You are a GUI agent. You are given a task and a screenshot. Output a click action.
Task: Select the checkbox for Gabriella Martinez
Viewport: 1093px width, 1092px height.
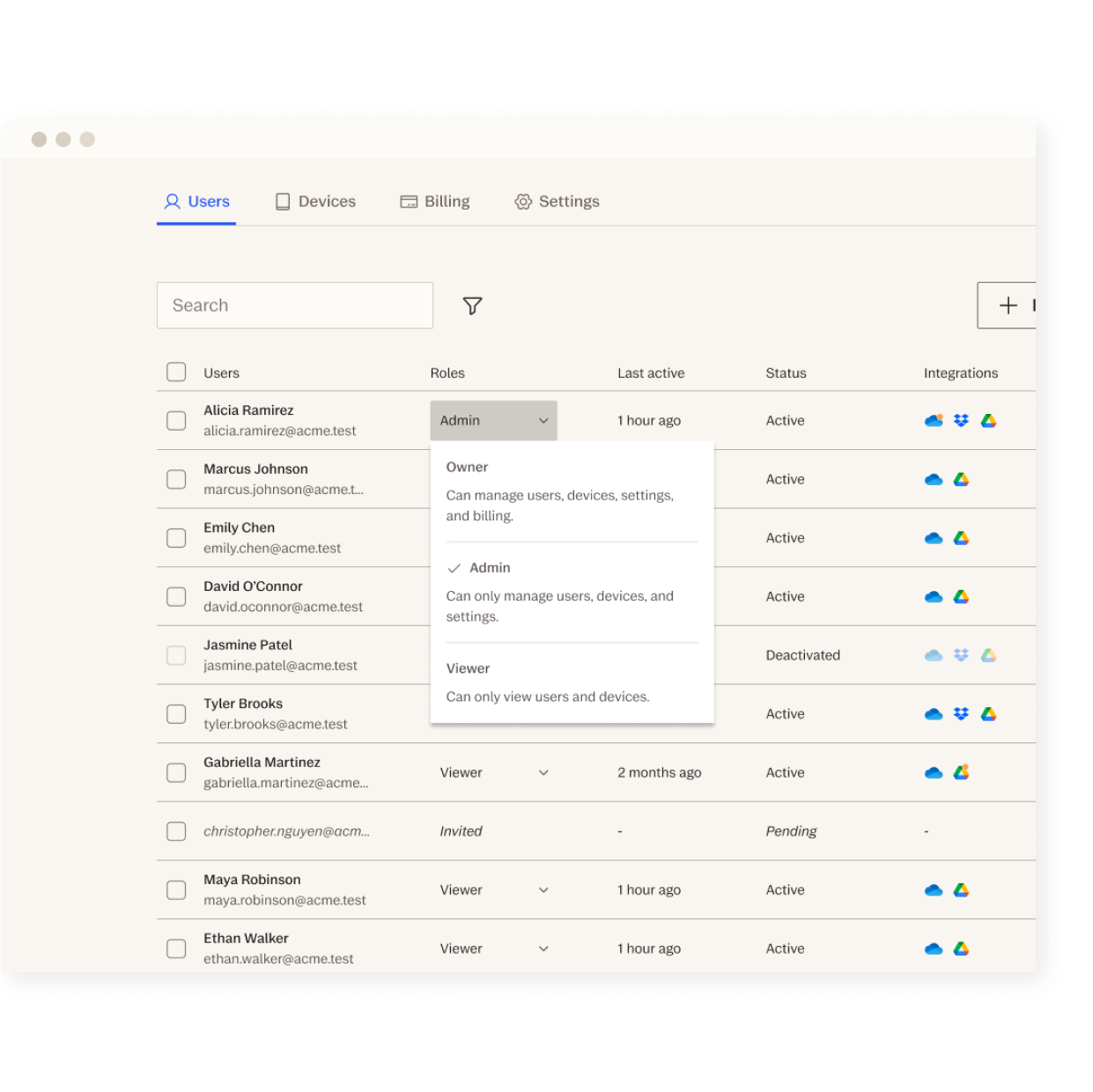pos(176,772)
